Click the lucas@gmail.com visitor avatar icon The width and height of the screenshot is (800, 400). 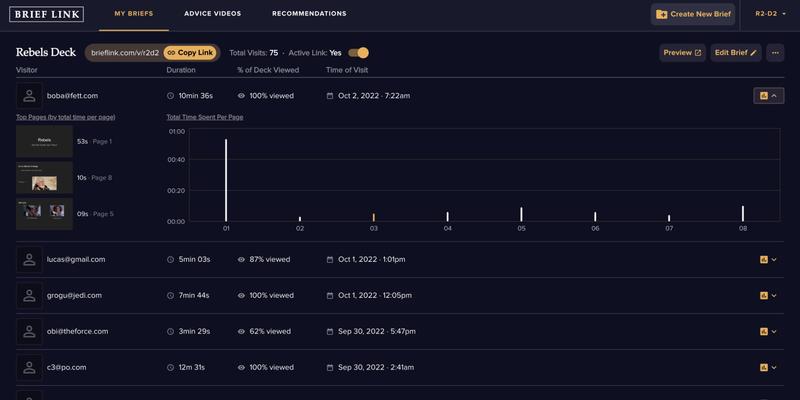(29, 259)
